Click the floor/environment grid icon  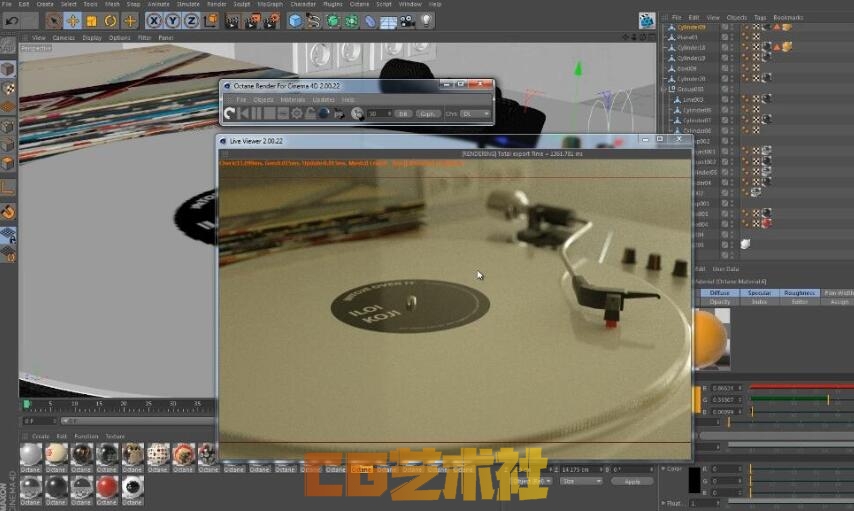388,21
